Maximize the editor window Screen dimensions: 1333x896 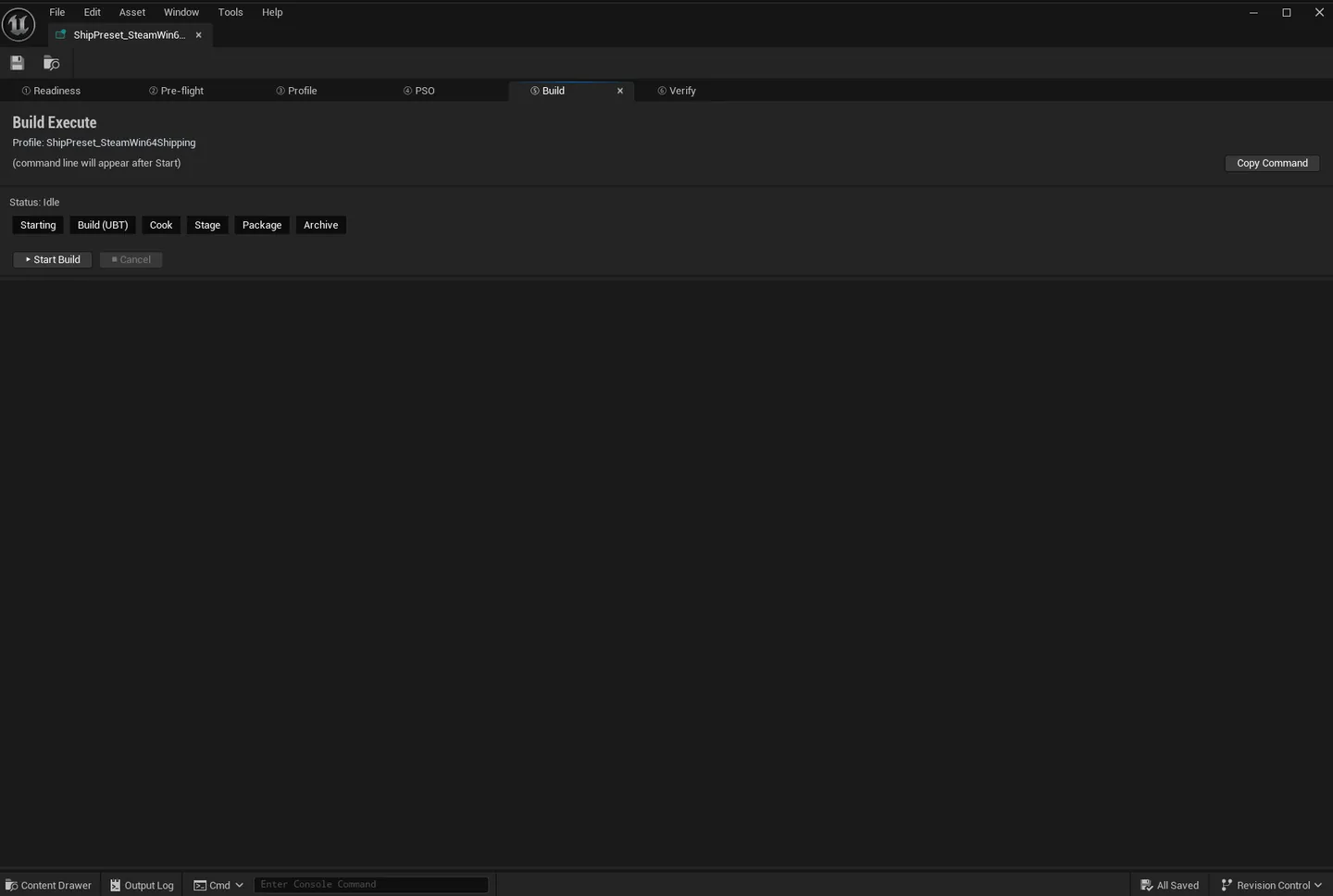click(x=1287, y=12)
